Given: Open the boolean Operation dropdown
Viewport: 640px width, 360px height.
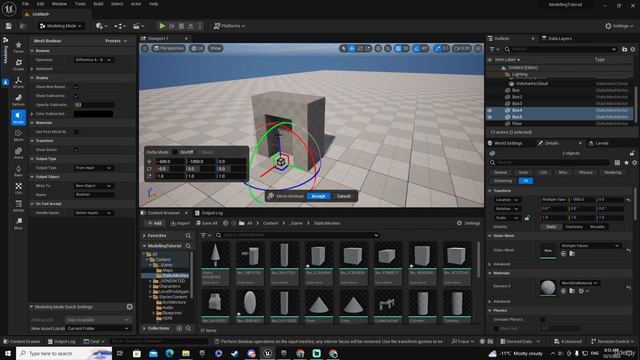Looking at the screenshot, I should (93, 60).
